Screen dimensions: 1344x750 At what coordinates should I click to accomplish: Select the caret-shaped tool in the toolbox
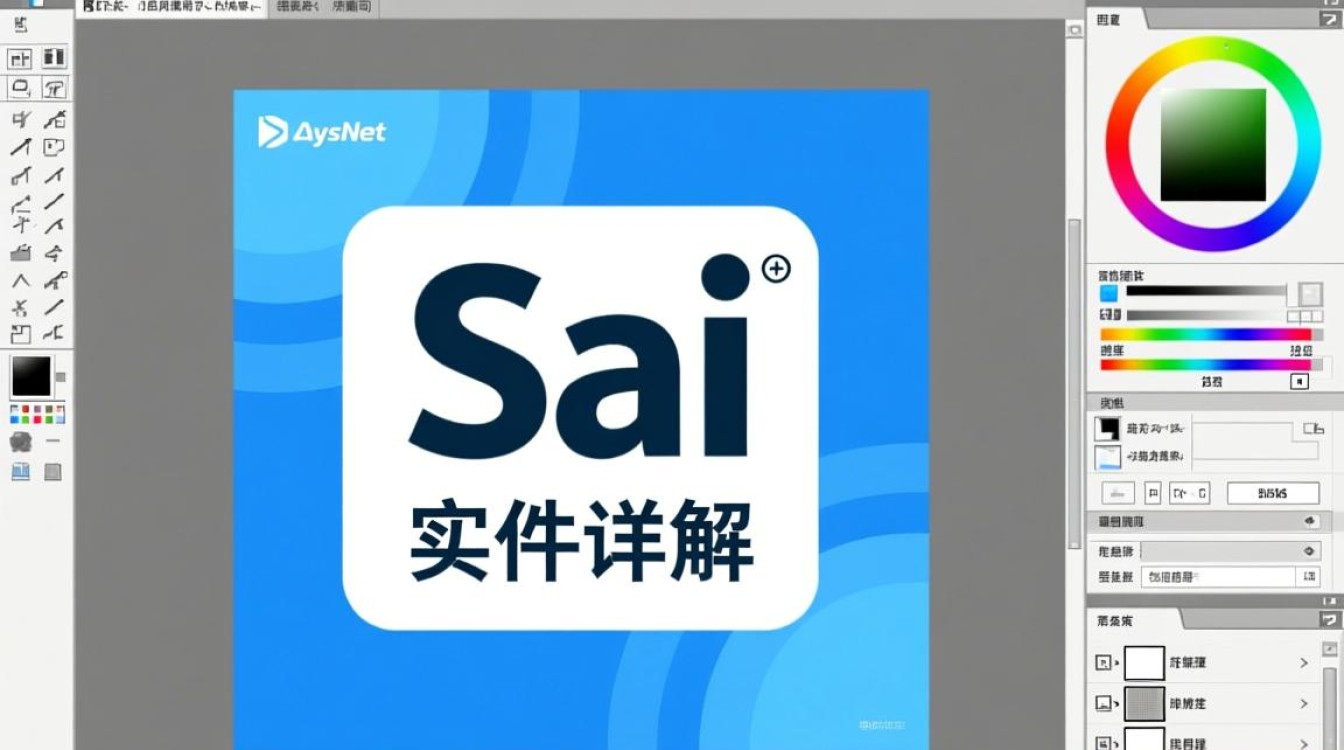[x=21, y=281]
